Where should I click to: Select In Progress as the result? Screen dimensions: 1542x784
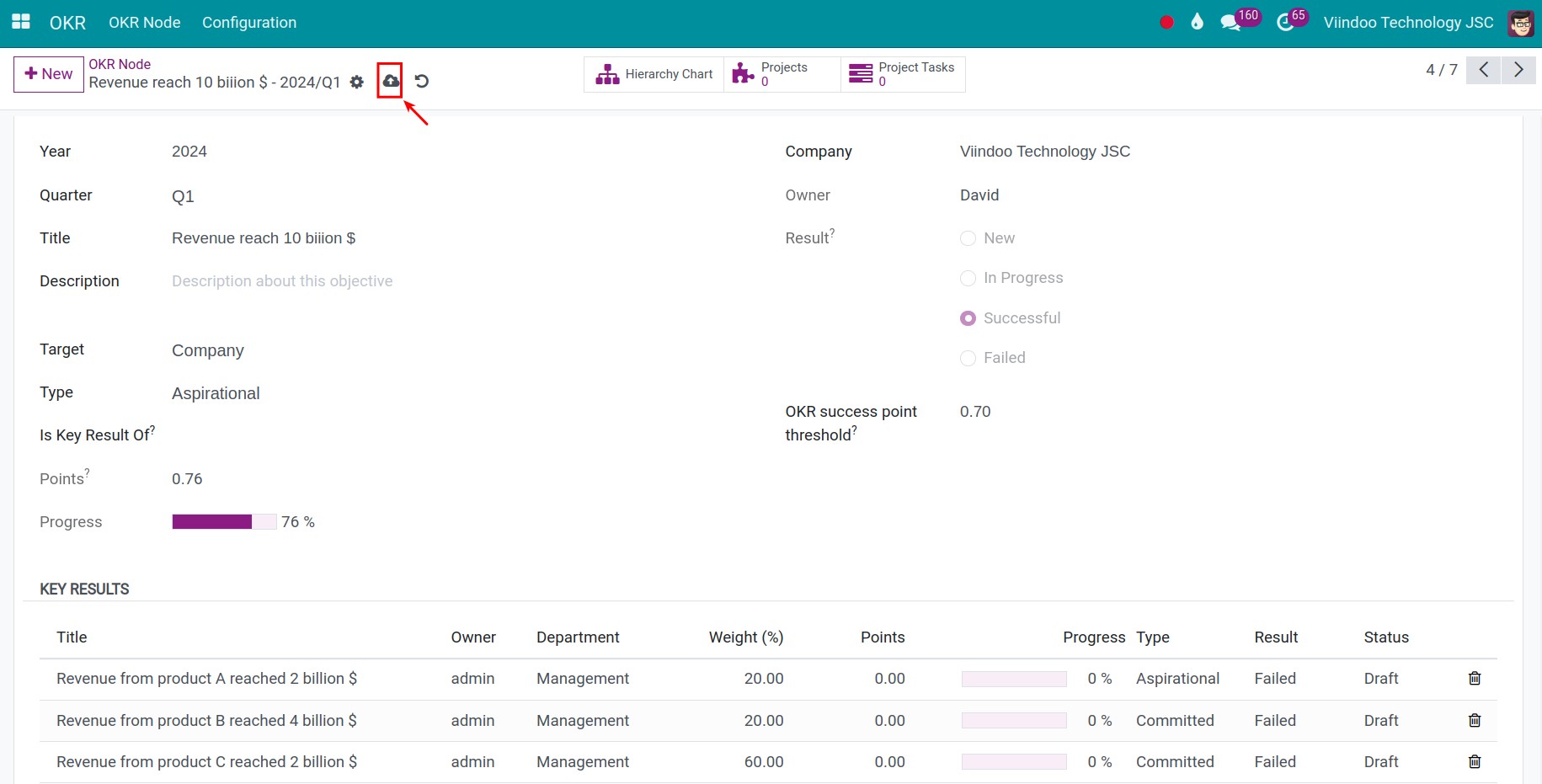click(x=968, y=278)
